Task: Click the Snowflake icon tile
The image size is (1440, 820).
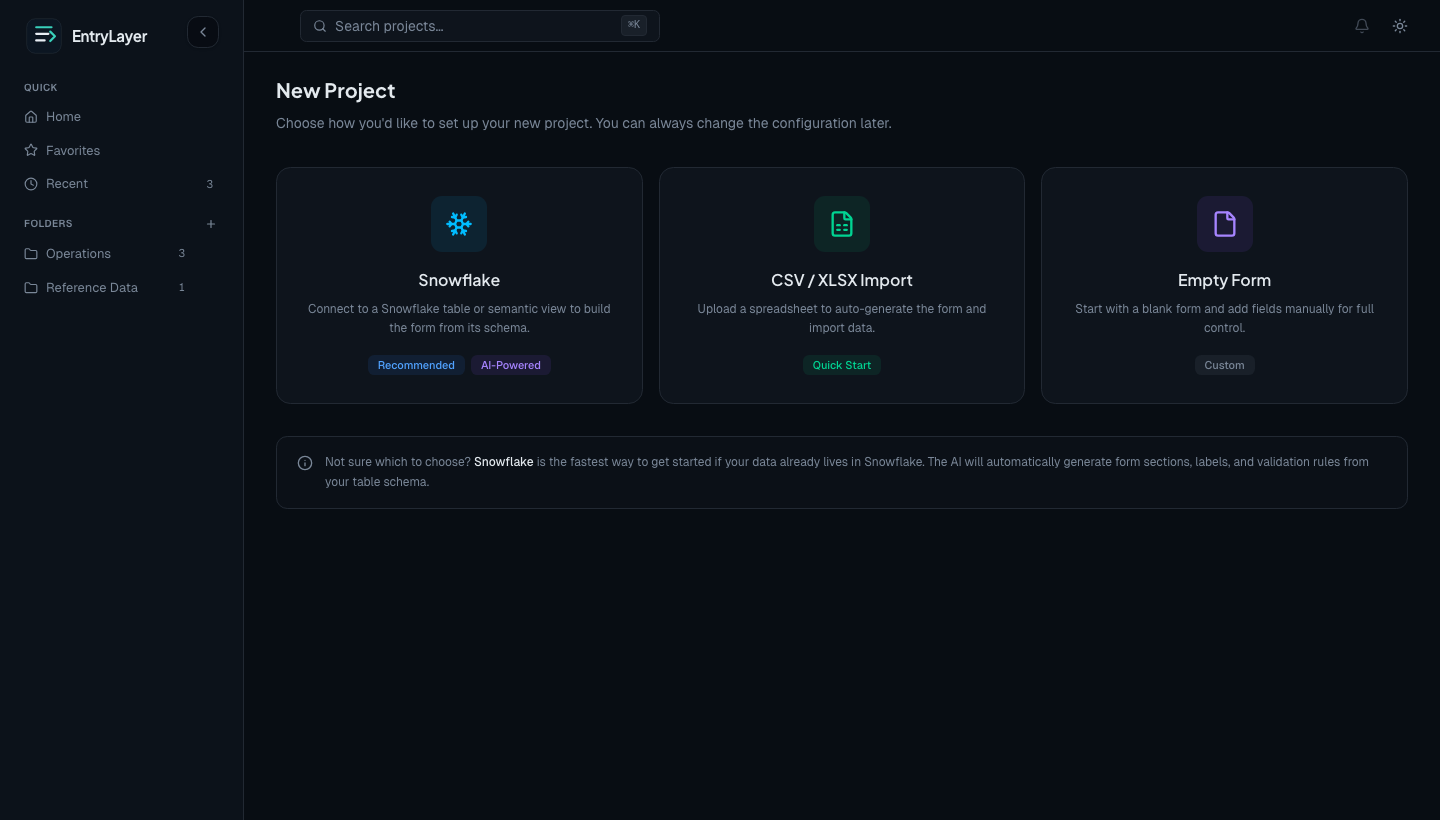Action: (x=459, y=224)
